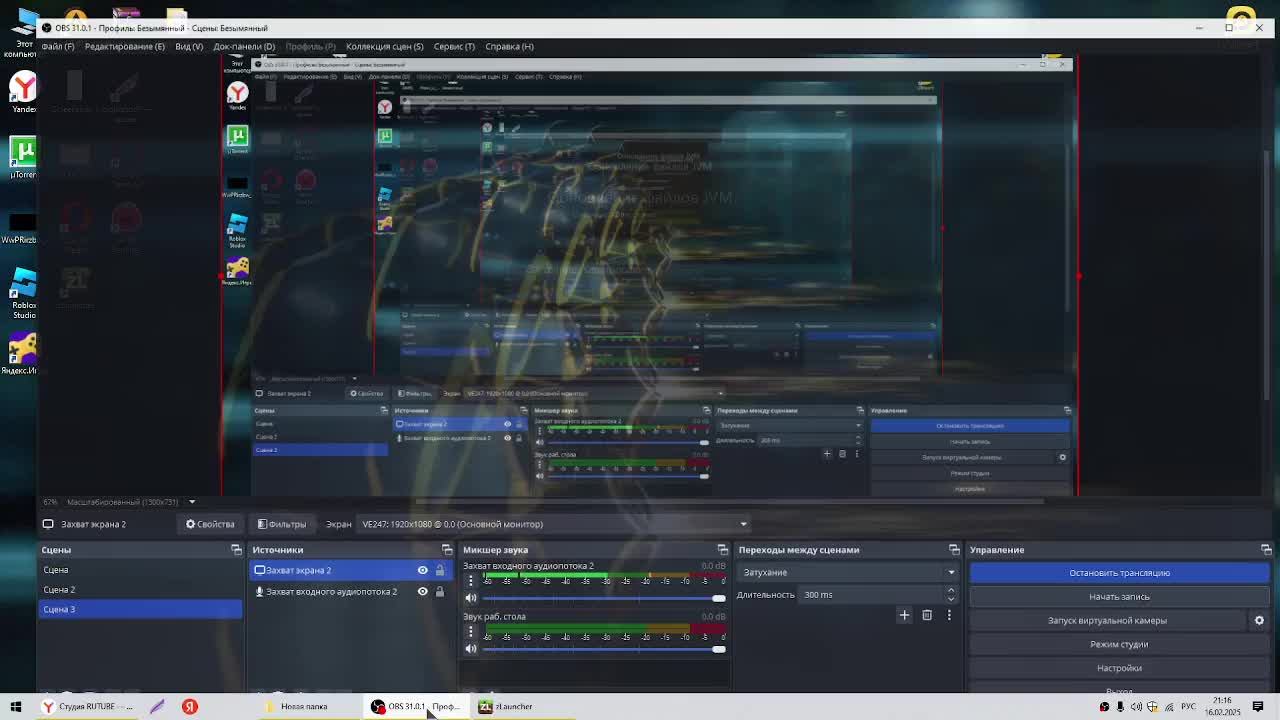Toggle visibility of Захват входного аудиопотока 2 source
This screenshot has height=720, width=1280.
[x=422, y=592]
